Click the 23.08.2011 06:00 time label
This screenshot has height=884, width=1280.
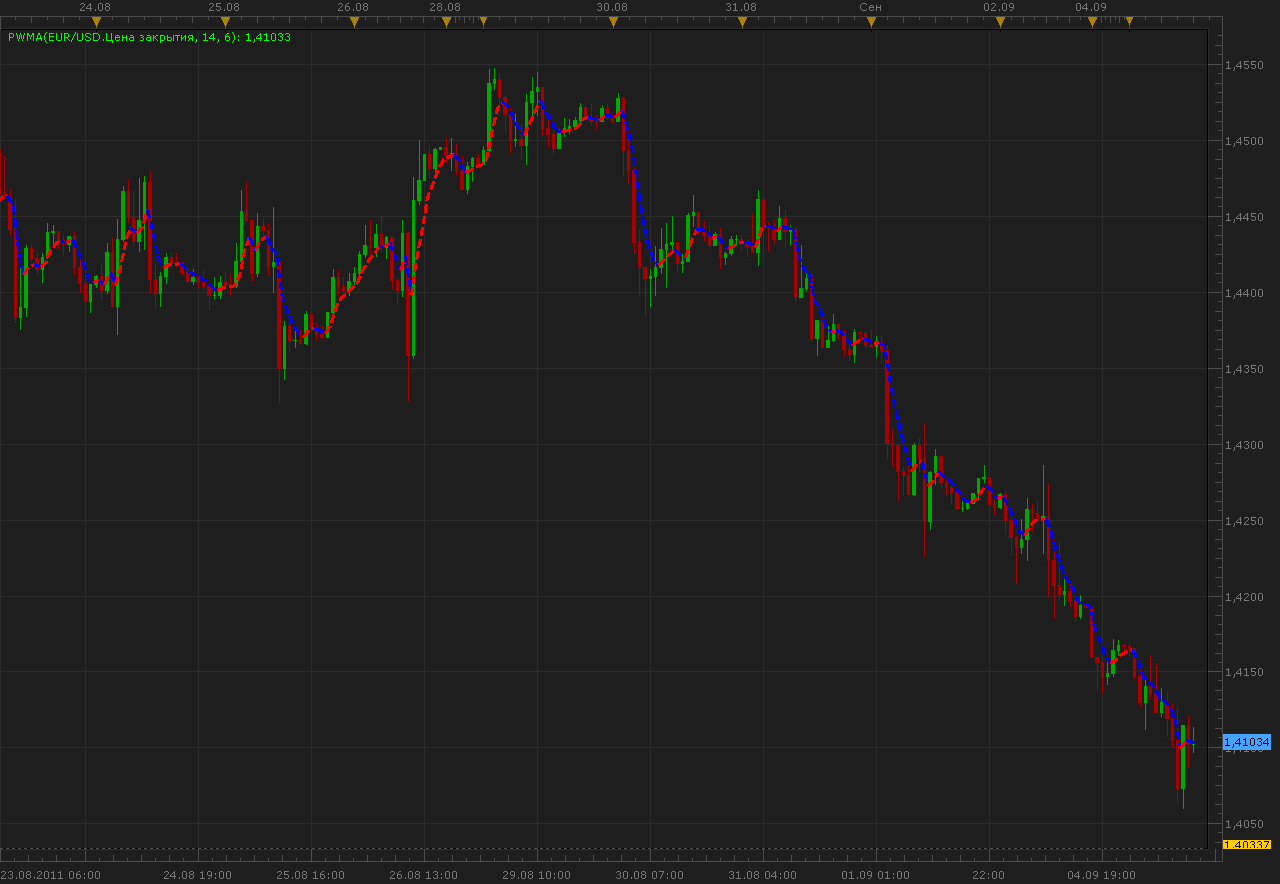pyautogui.click(x=50, y=875)
